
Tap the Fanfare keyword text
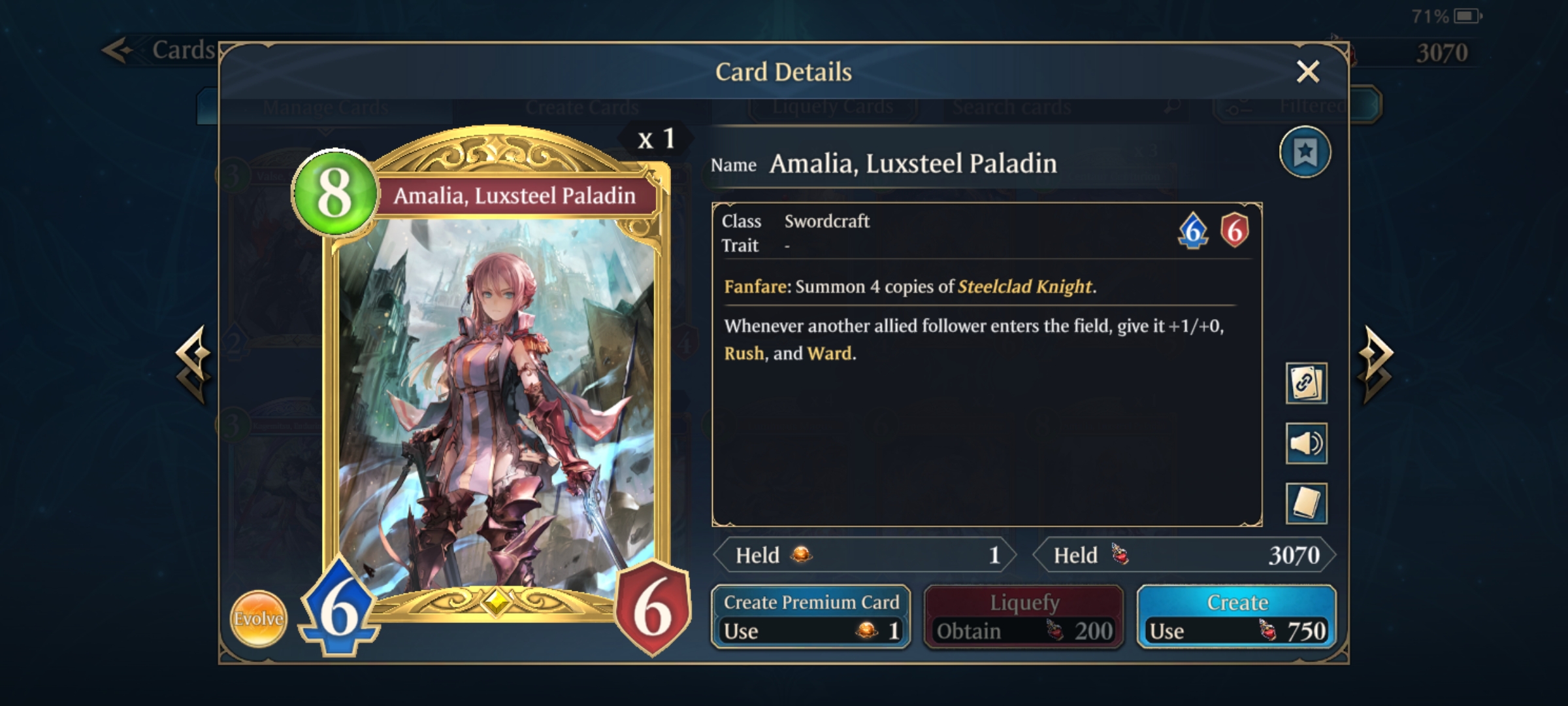point(755,286)
